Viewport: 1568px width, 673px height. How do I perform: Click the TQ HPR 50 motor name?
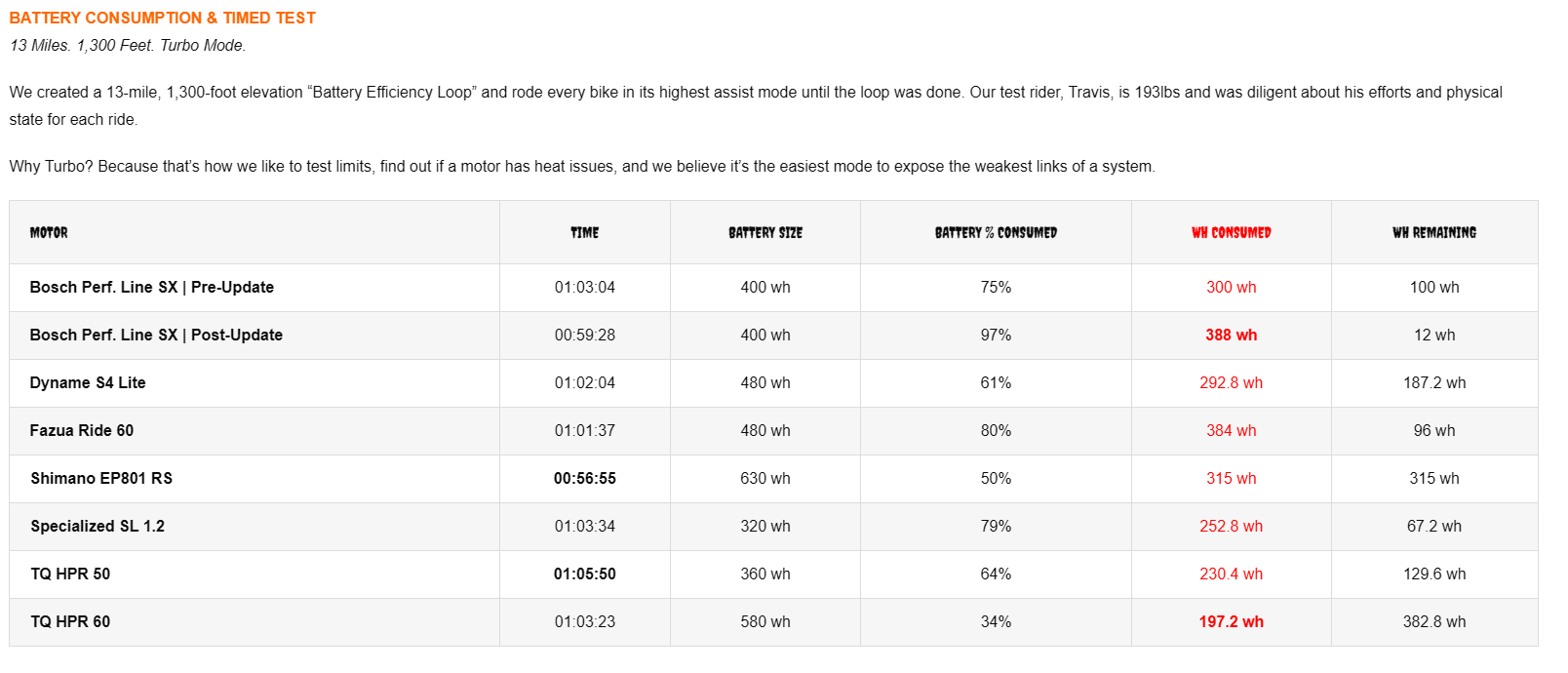(x=70, y=574)
